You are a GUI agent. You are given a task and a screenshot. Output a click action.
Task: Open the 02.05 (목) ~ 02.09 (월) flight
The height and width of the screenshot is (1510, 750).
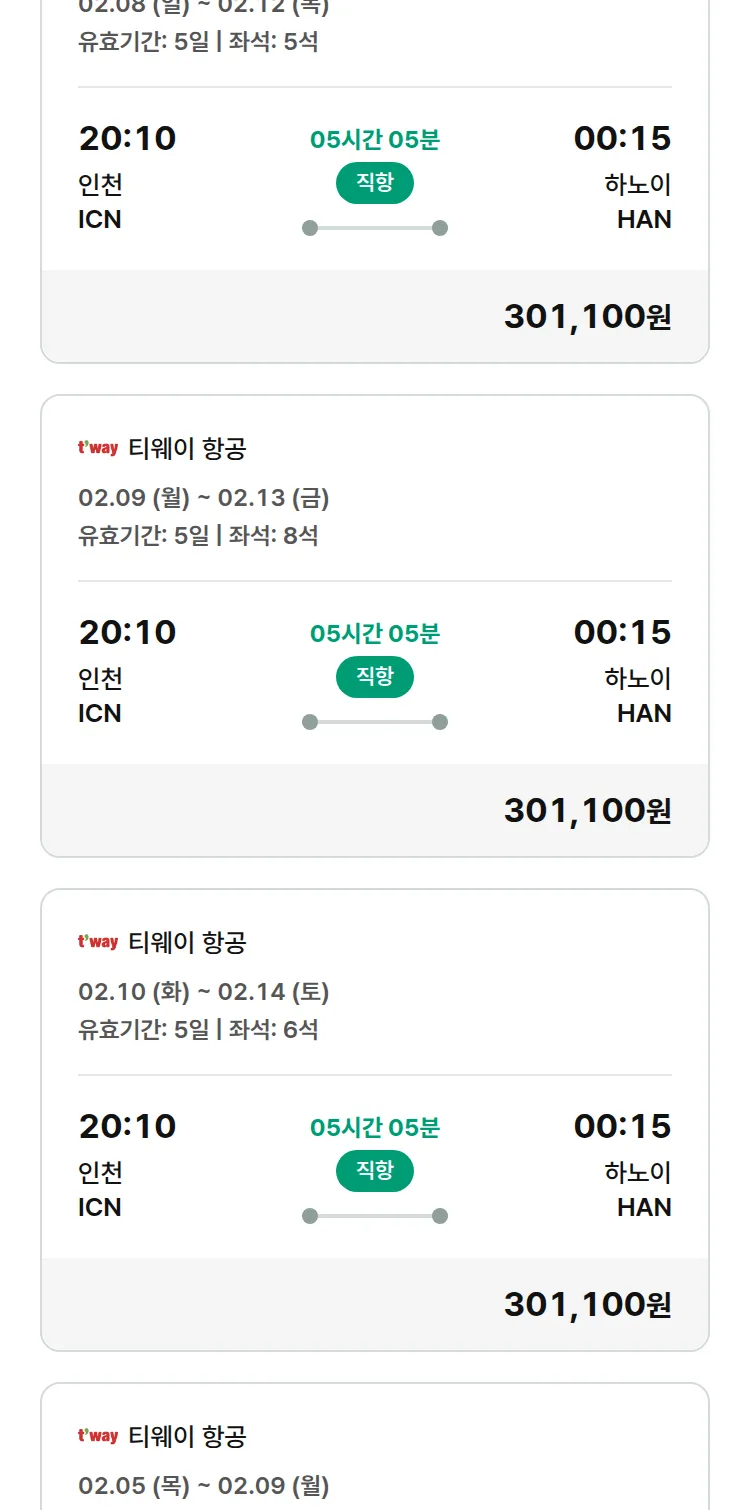pos(204,1486)
